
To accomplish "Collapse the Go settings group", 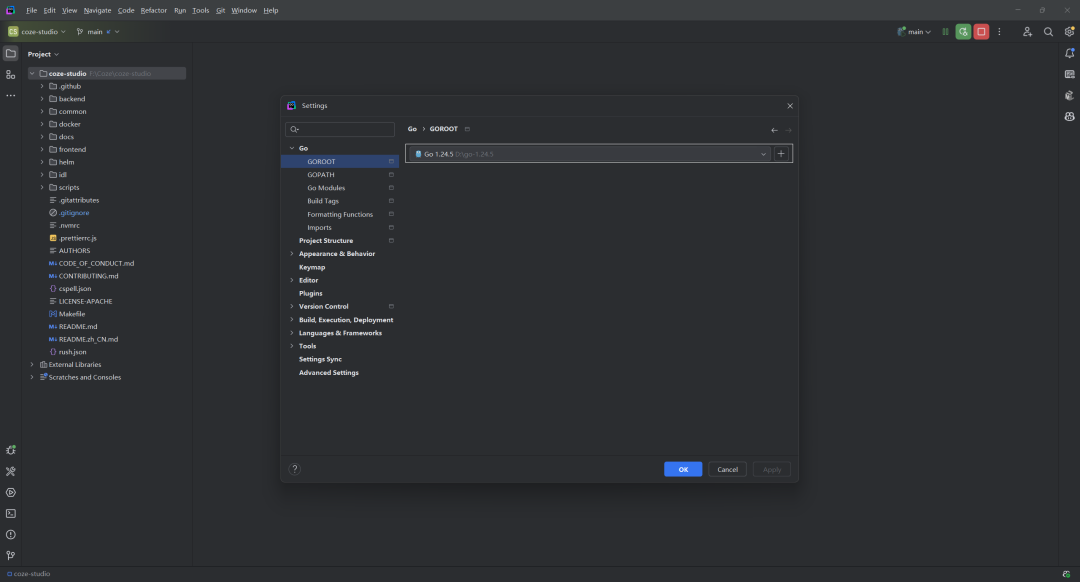I will [292, 148].
